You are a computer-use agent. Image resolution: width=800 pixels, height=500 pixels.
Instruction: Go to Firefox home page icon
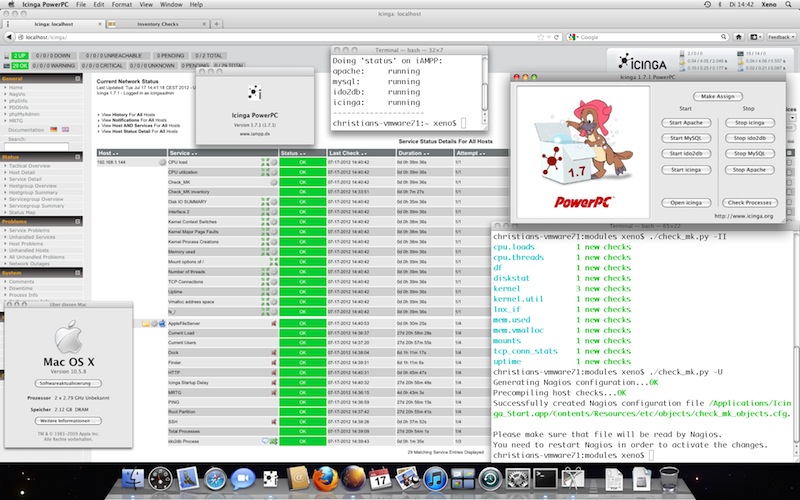738,37
